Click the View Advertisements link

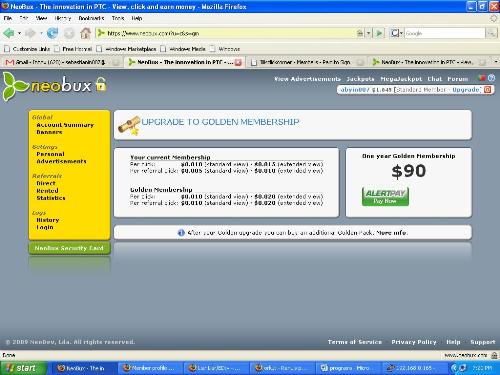pos(308,79)
